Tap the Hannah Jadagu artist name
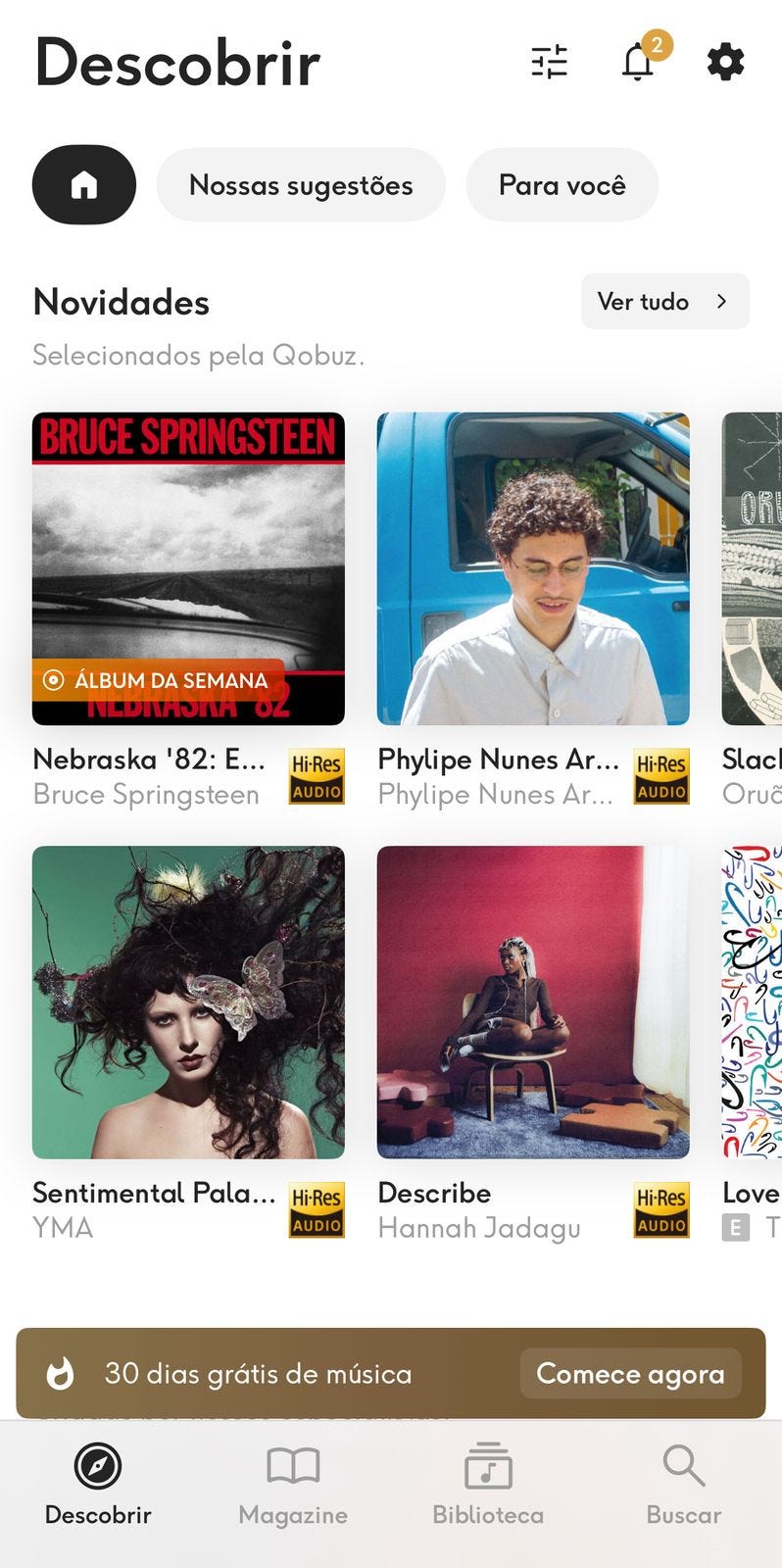 pos(479,1228)
